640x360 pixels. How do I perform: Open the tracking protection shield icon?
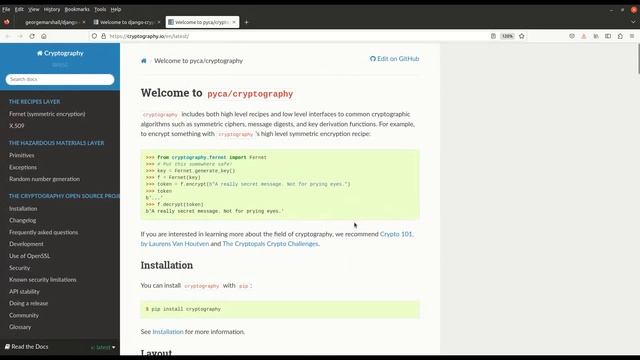click(94, 36)
